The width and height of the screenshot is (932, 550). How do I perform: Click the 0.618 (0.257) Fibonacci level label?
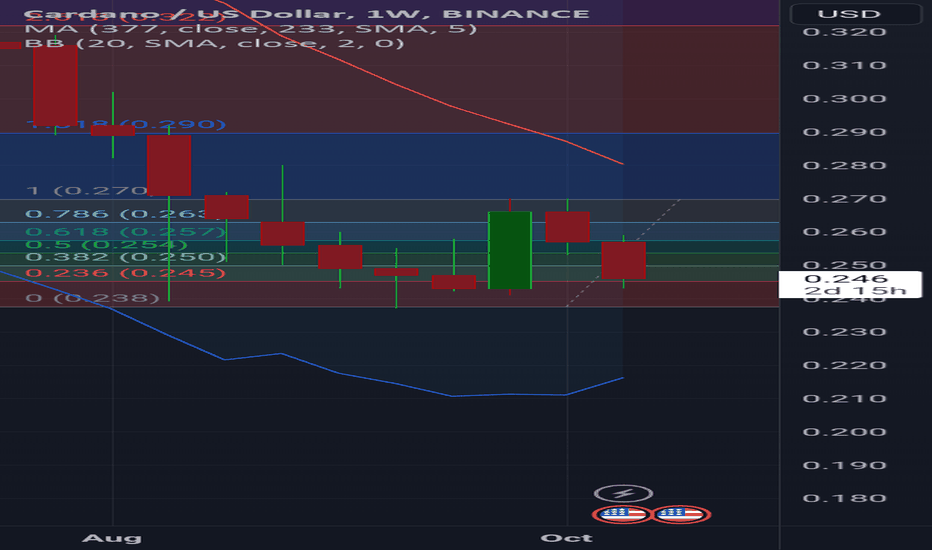click(x=126, y=231)
